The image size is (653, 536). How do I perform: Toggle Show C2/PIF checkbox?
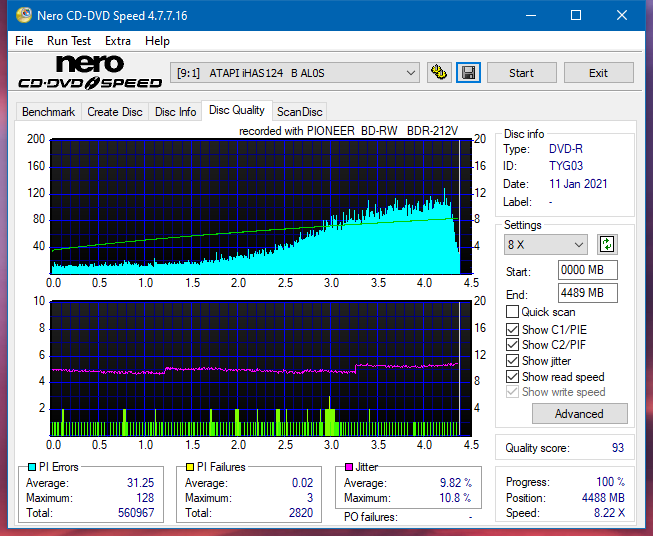tap(512, 345)
